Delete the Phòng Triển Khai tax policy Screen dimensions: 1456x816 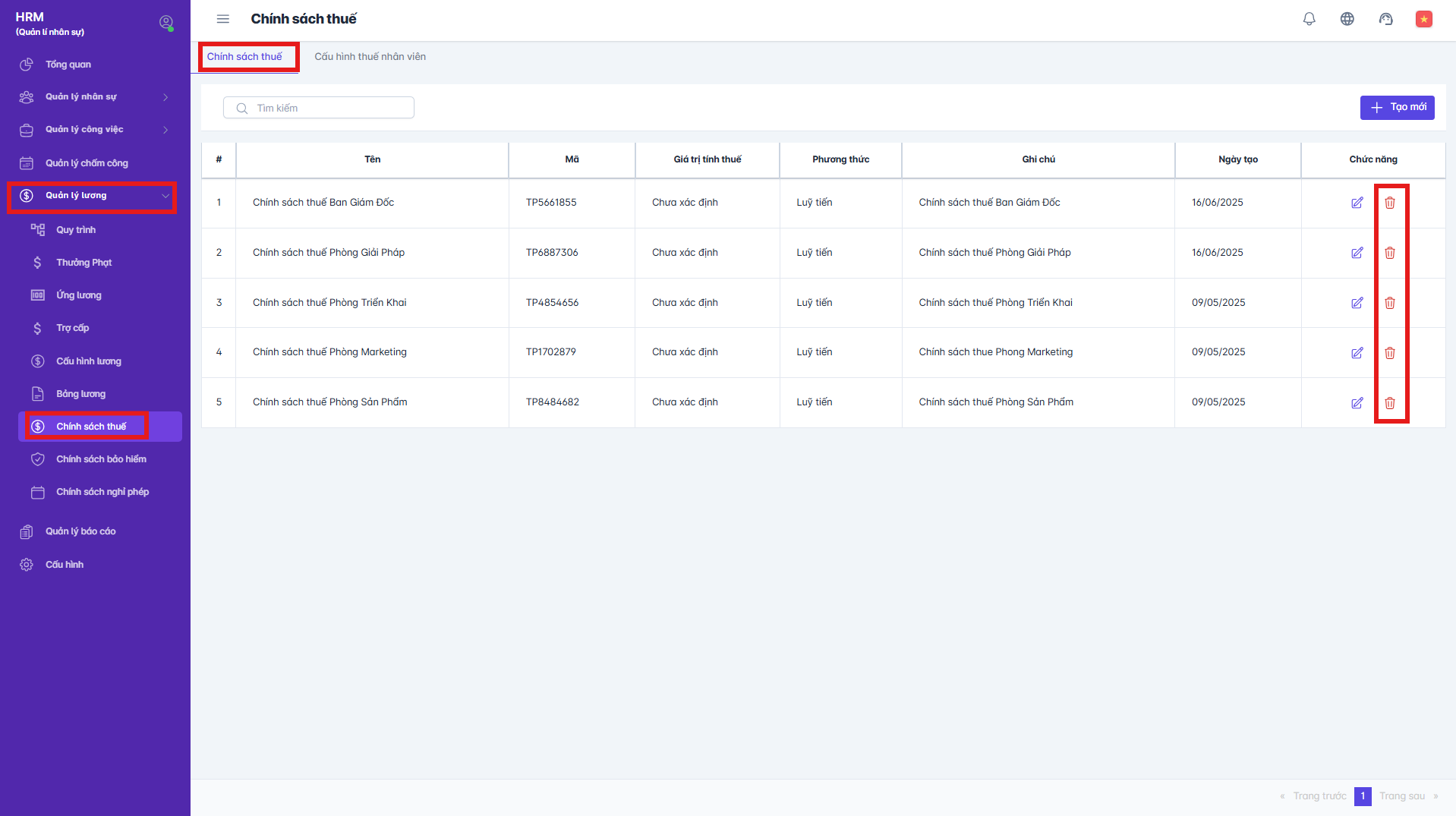tap(1389, 303)
